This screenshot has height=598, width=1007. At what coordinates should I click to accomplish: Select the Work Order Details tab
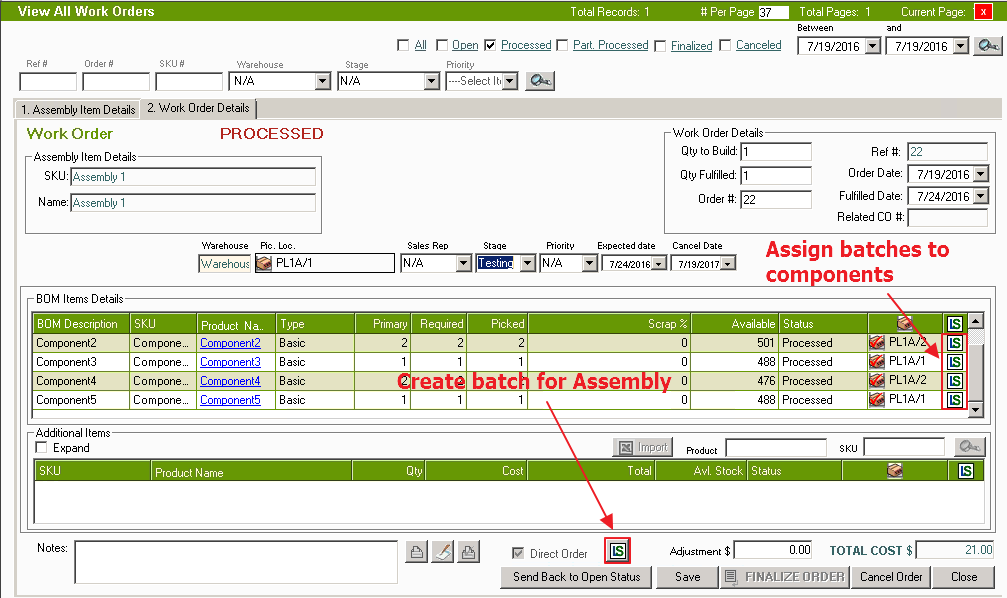click(x=198, y=108)
